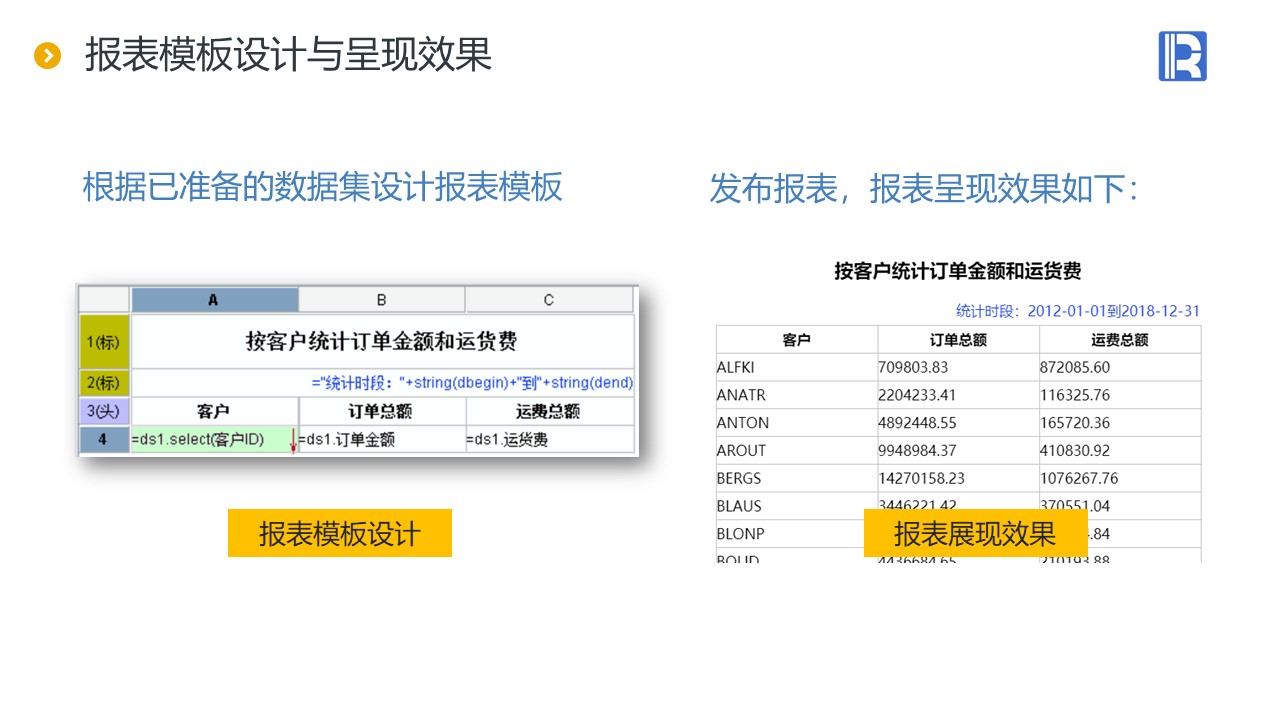1280x720 pixels.
Task: Select row header 1(标)
Action: (104, 342)
